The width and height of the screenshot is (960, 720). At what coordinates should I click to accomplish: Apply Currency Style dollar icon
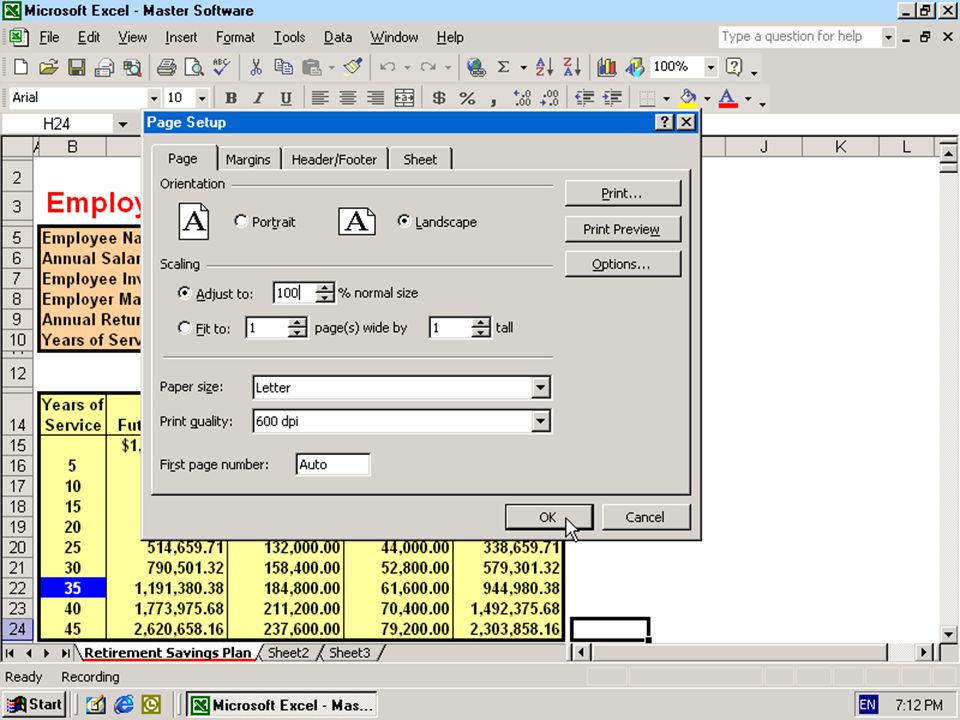439,98
